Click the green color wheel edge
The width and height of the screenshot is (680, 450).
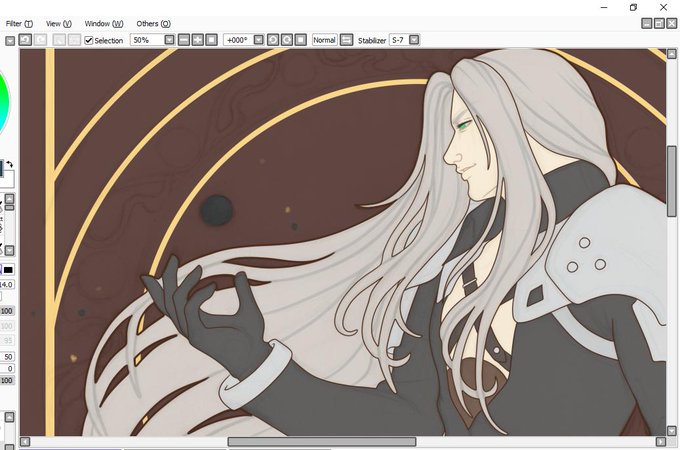(x=4, y=102)
